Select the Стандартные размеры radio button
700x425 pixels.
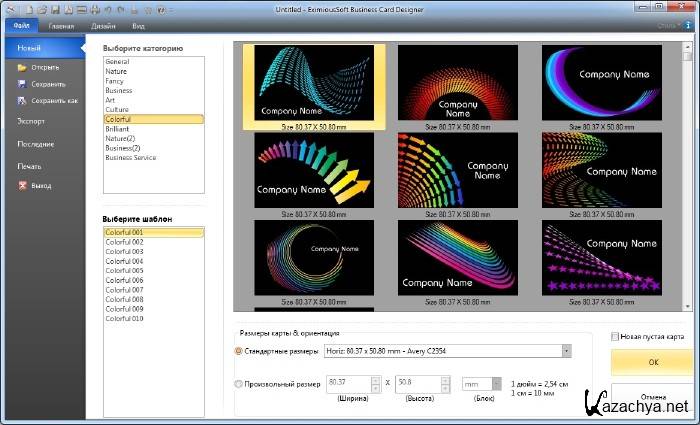click(x=238, y=351)
